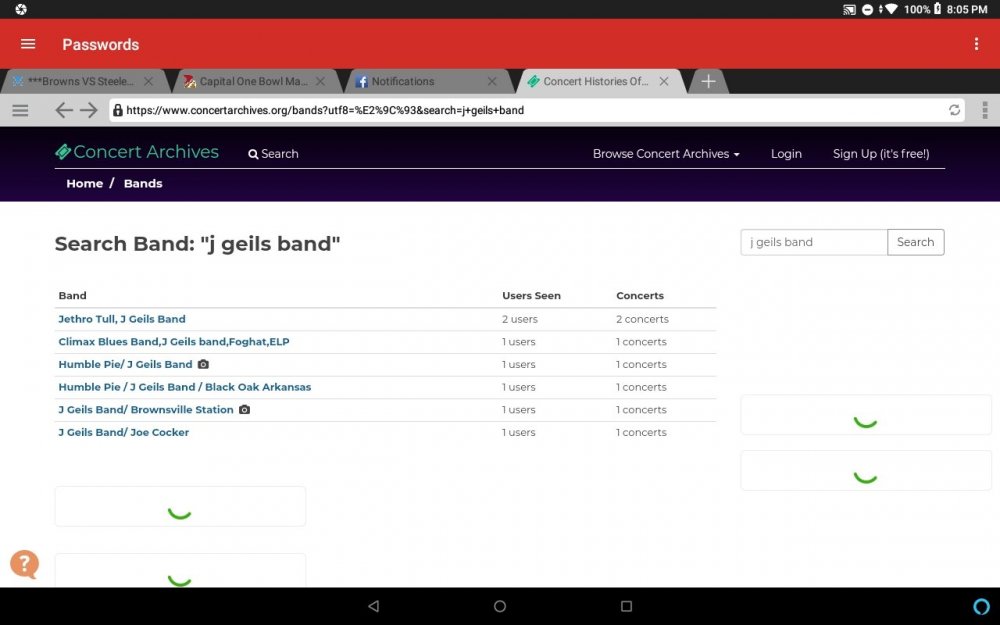Reload the current page

pyautogui.click(x=954, y=110)
